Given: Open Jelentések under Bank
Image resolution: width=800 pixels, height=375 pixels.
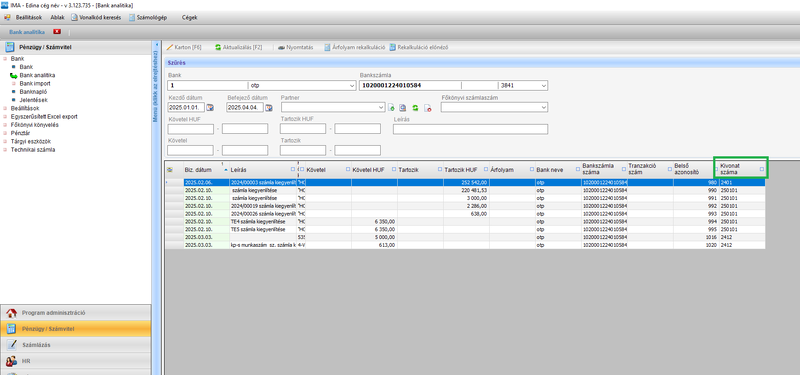Looking at the screenshot, I should click(33, 100).
